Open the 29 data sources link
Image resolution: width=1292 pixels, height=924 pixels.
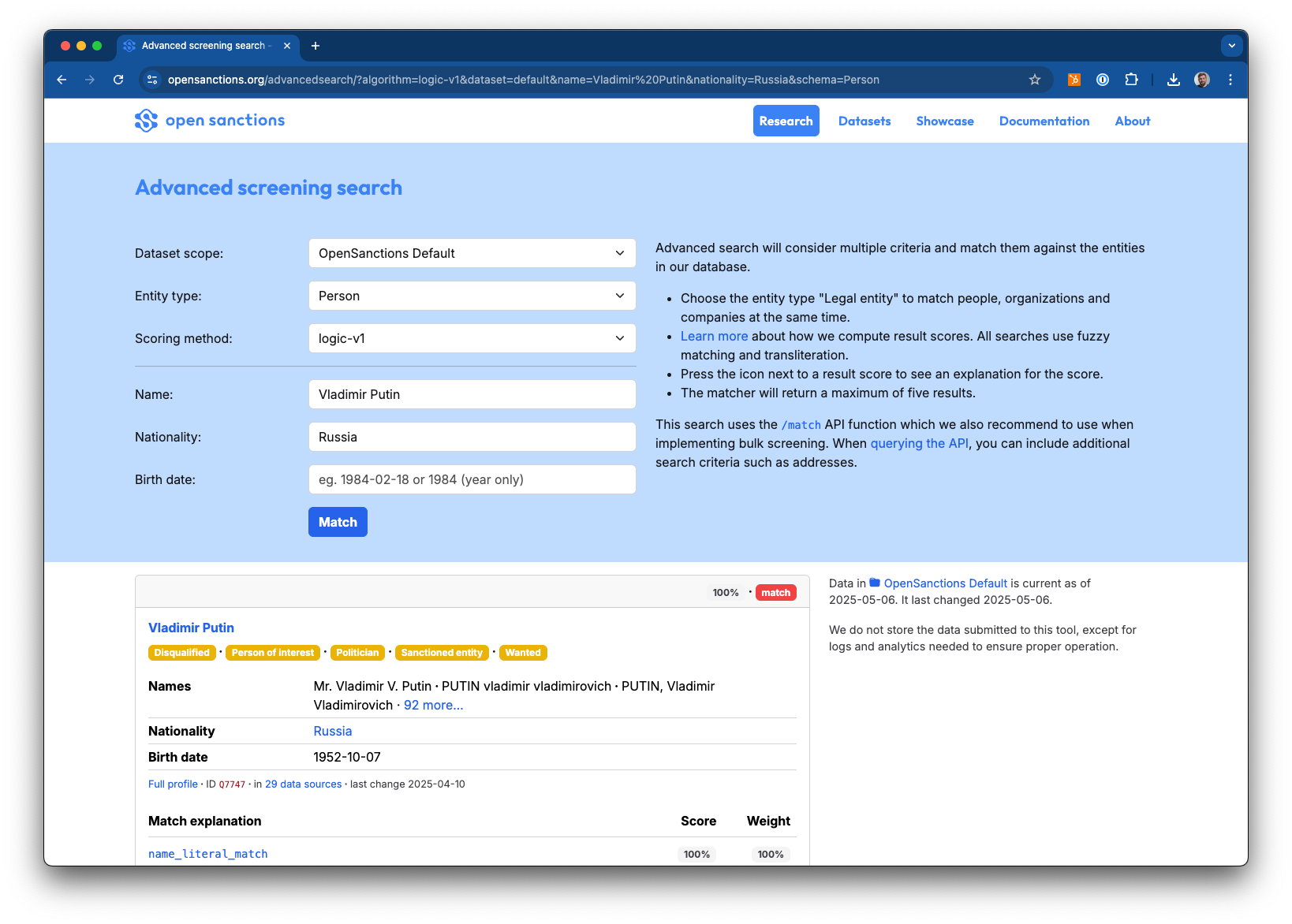(303, 784)
